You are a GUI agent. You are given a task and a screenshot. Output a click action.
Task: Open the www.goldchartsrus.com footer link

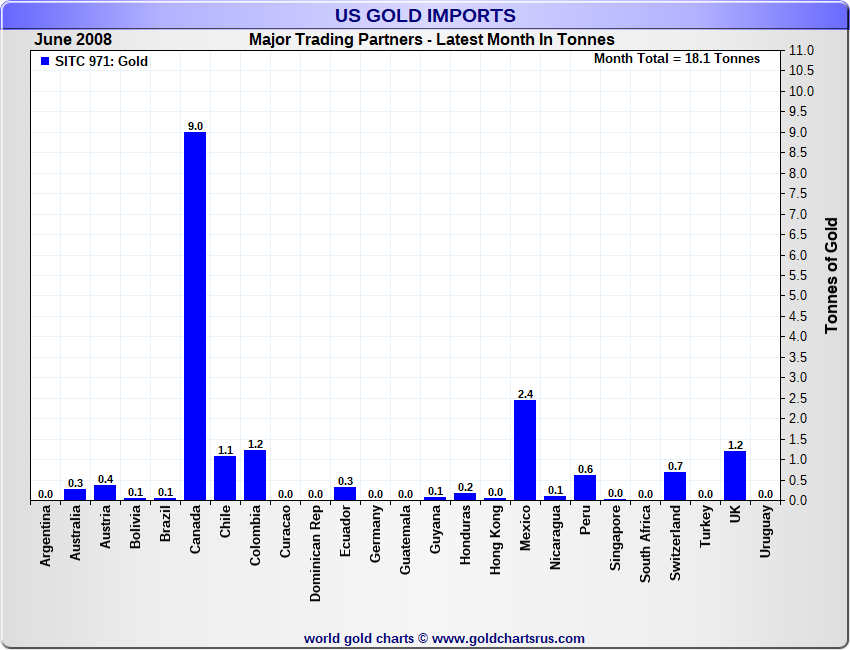[508, 638]
